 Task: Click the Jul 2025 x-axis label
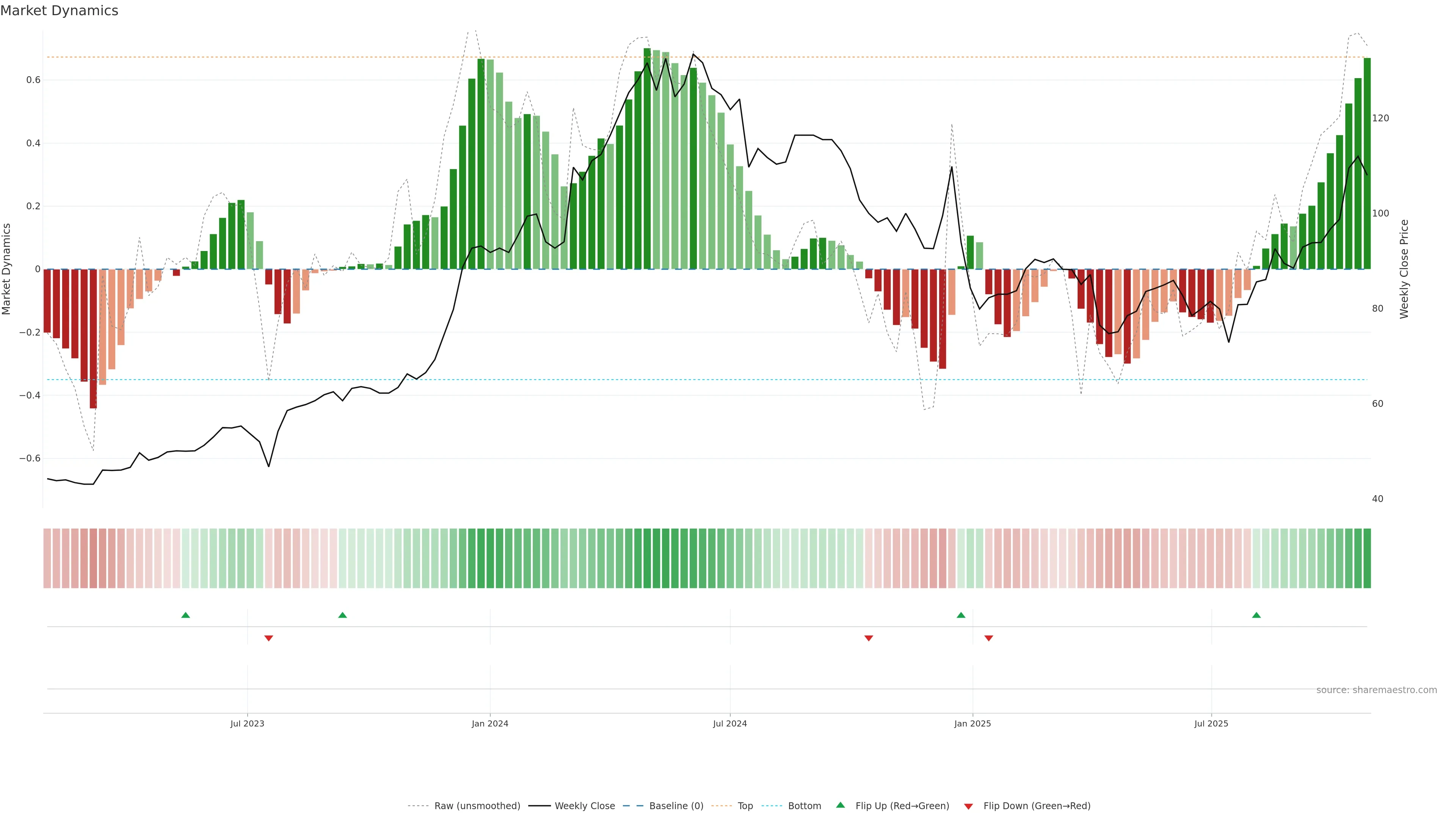pos(1211,723)
